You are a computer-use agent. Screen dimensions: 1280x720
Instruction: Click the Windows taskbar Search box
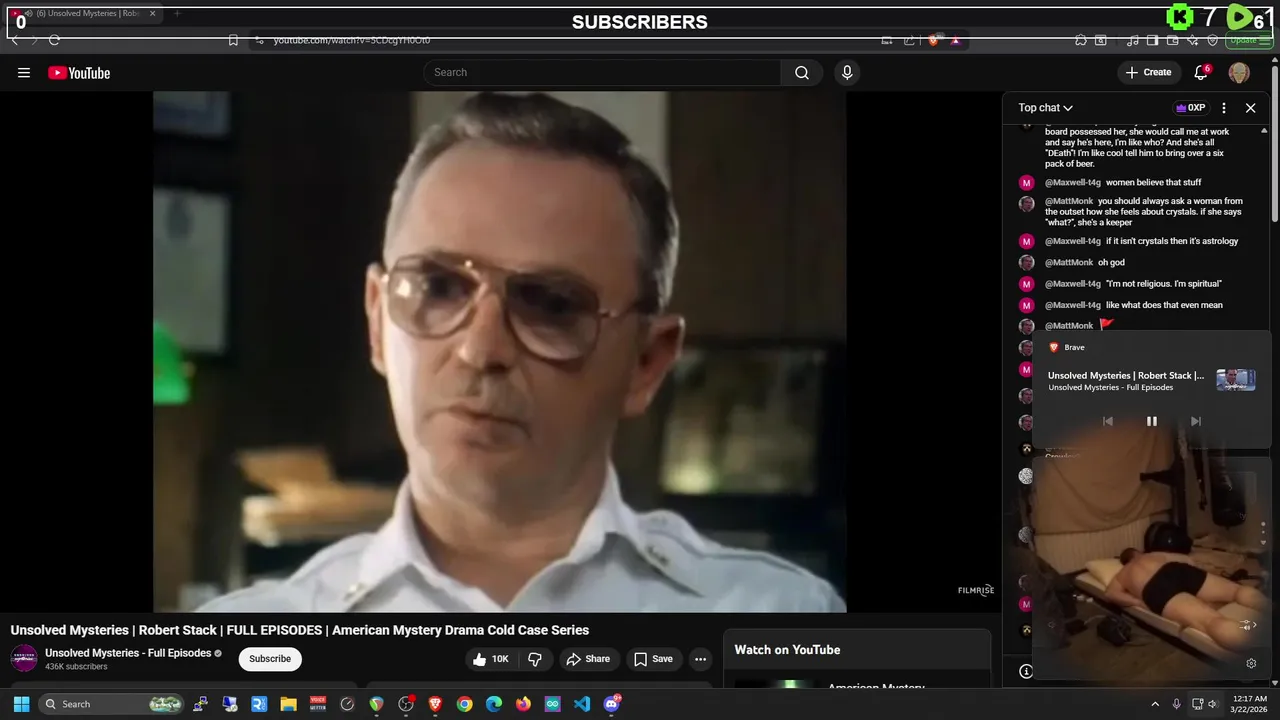coord(113,704)
